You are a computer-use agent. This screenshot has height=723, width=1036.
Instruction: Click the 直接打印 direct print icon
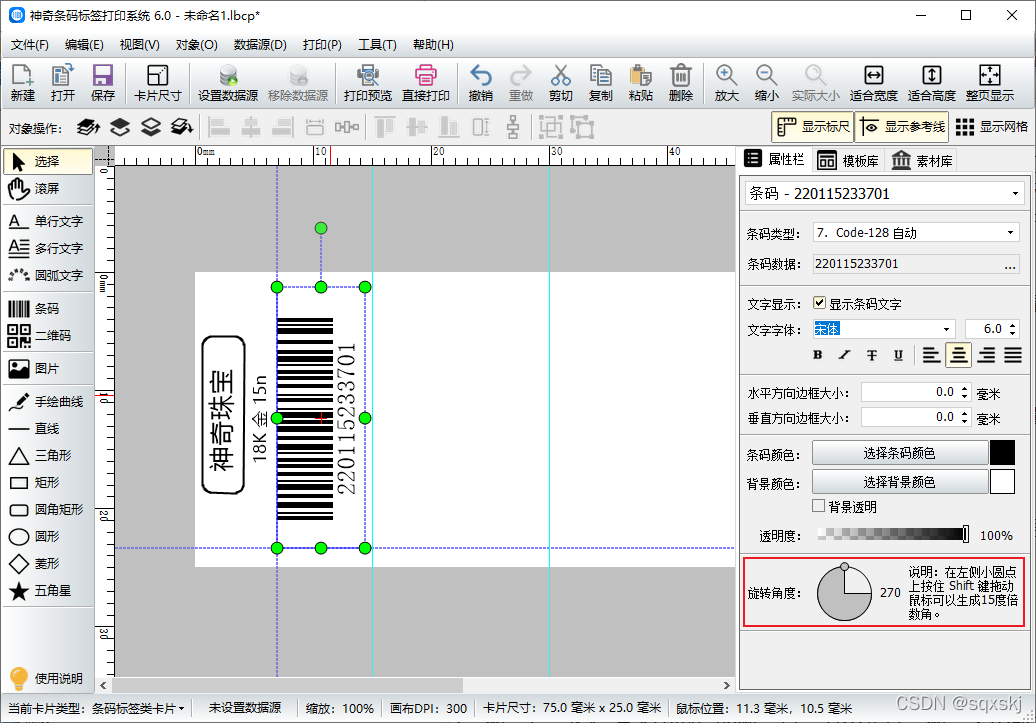[x=426, y=83]
